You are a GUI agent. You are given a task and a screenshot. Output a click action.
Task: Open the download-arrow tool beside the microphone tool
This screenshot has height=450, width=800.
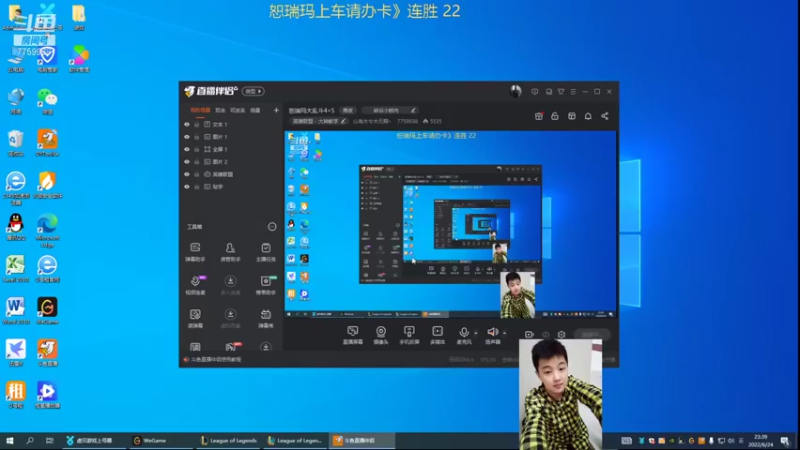[230, 285]
